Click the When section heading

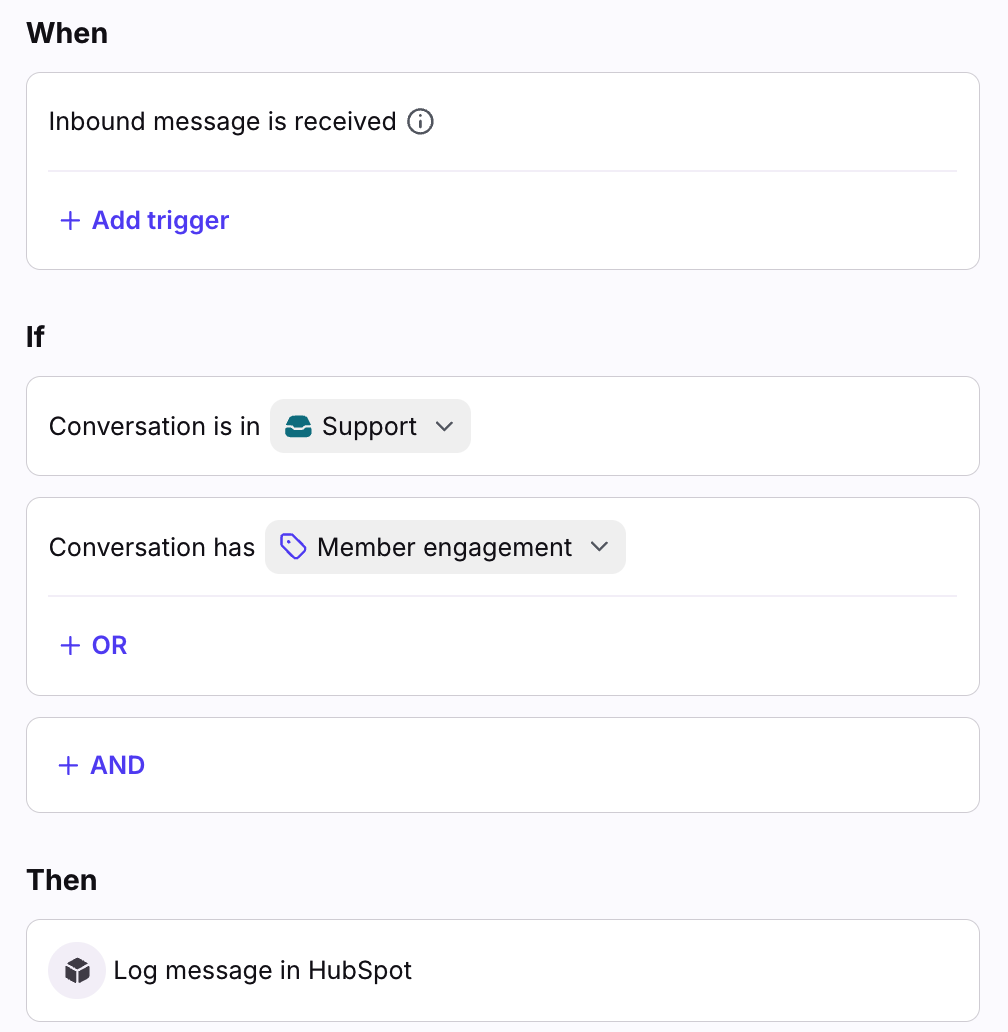67,33
